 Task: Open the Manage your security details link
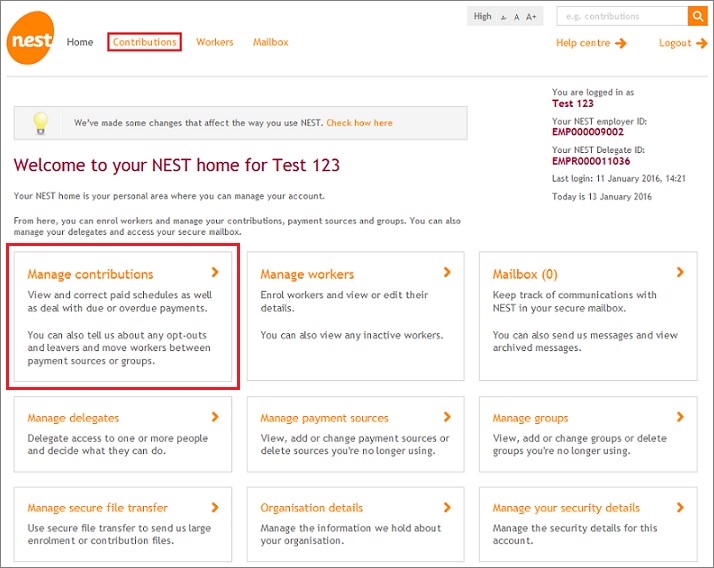pos(566,508)
